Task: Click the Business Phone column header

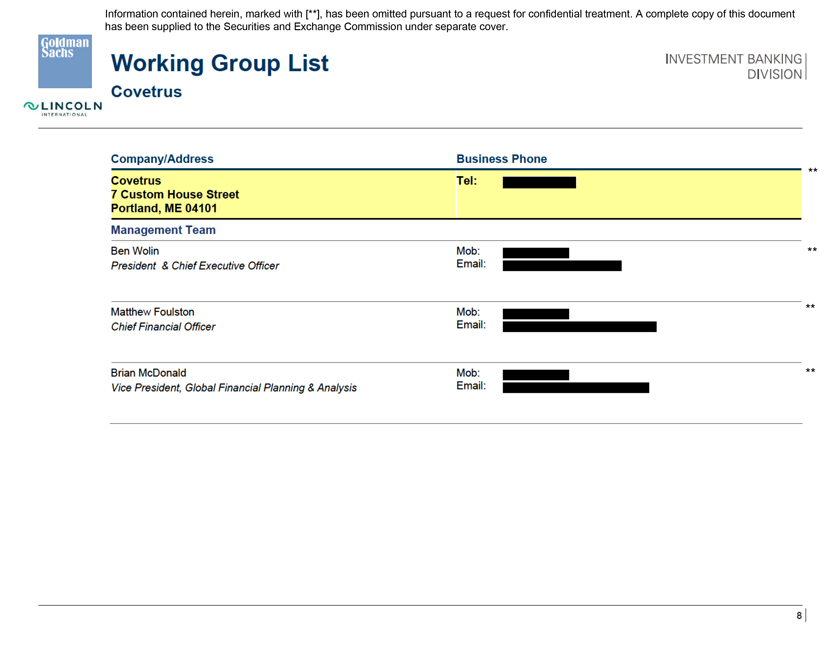Action: pos(501,158)
